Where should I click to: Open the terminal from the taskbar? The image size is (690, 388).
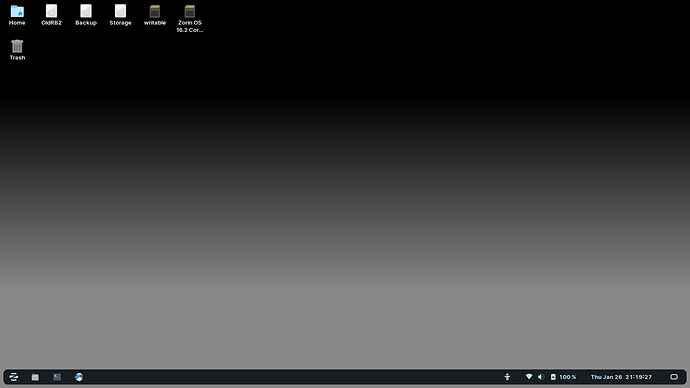point(57,377)
